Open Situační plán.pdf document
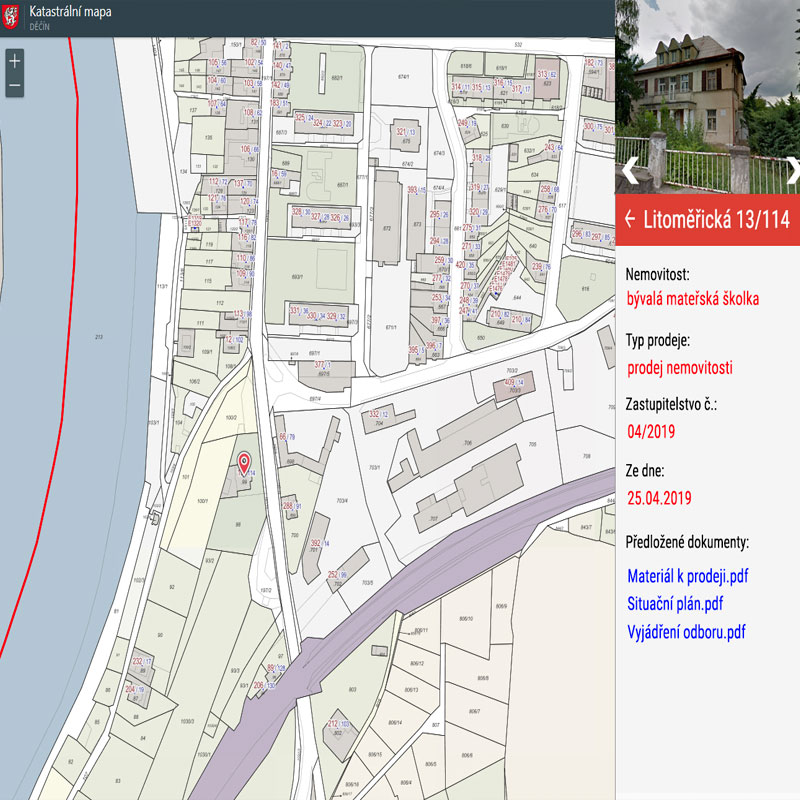This screenshot has width=800, height=800. coord(675,604)
